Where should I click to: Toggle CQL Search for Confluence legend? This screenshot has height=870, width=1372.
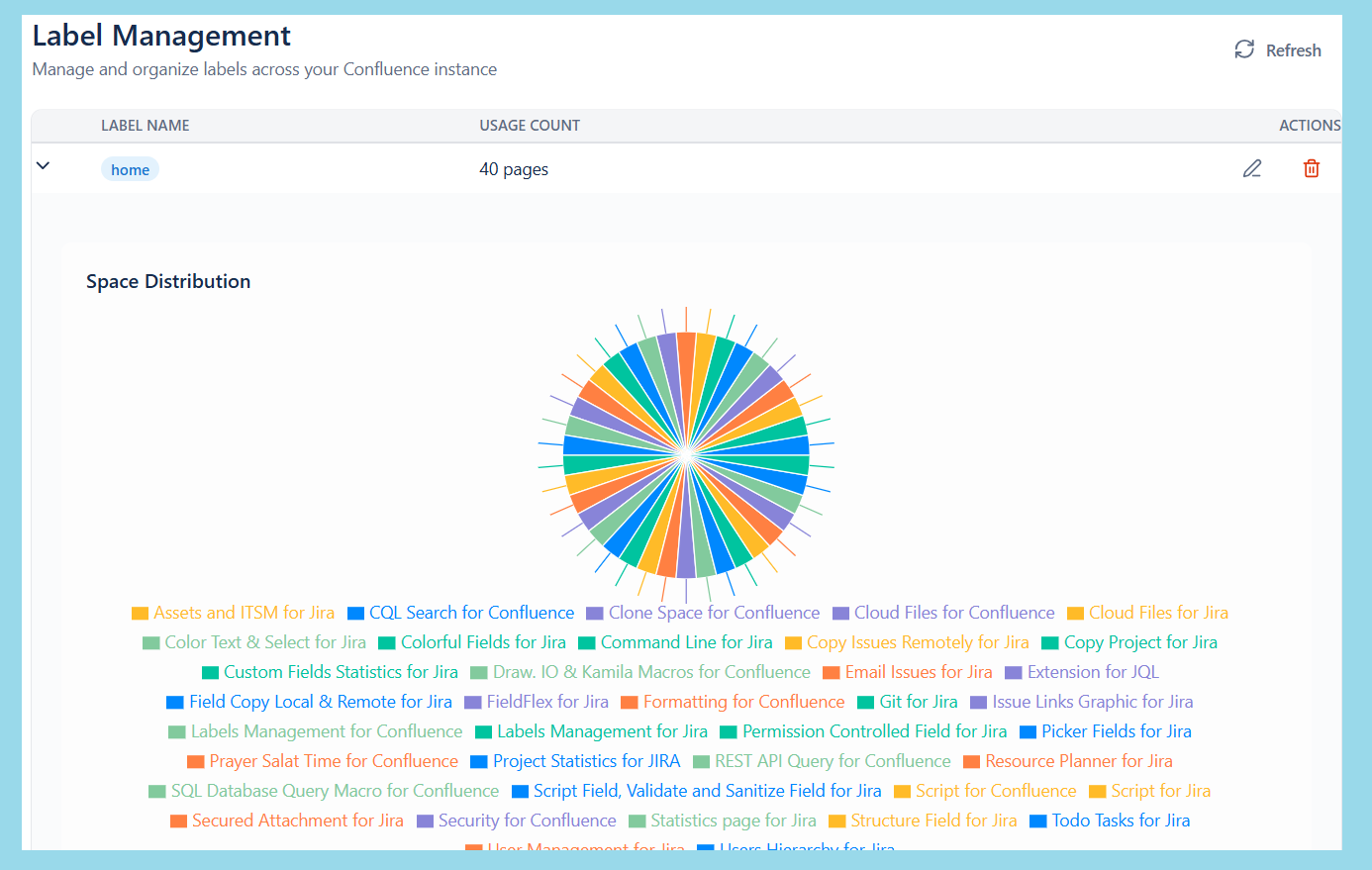pyautogui.click(x=461, y=613)
